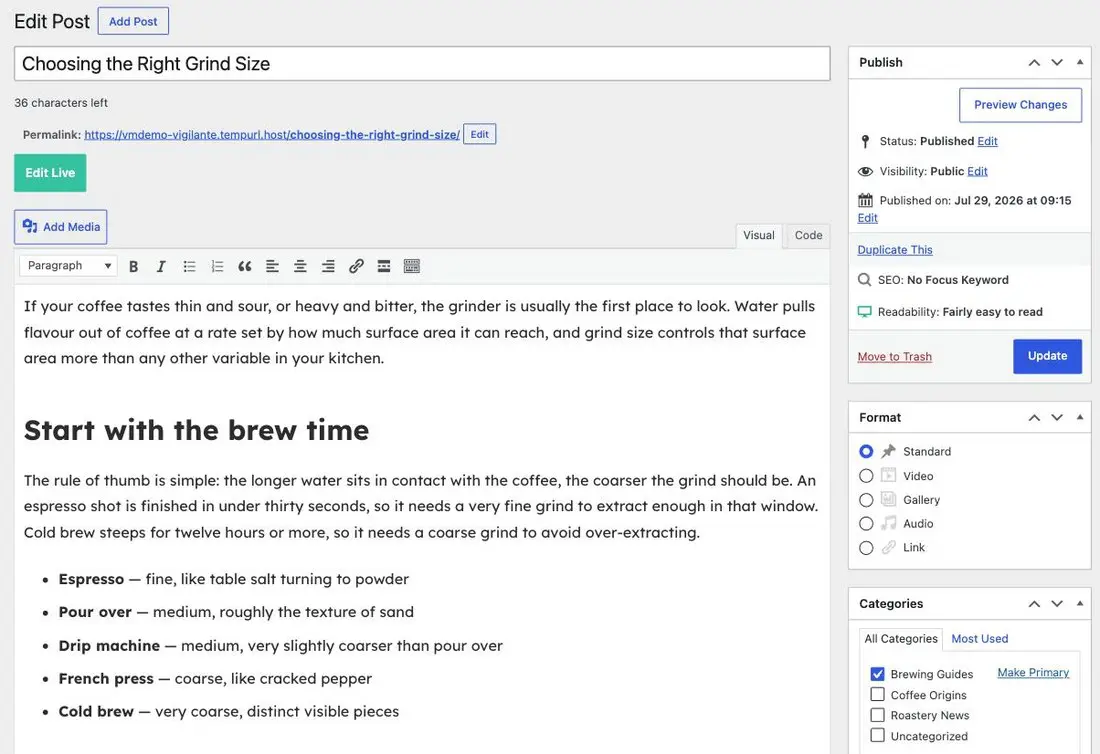Move the Publish panel down
This screenshot has width=1100, height=754.
click(1057, 62)
